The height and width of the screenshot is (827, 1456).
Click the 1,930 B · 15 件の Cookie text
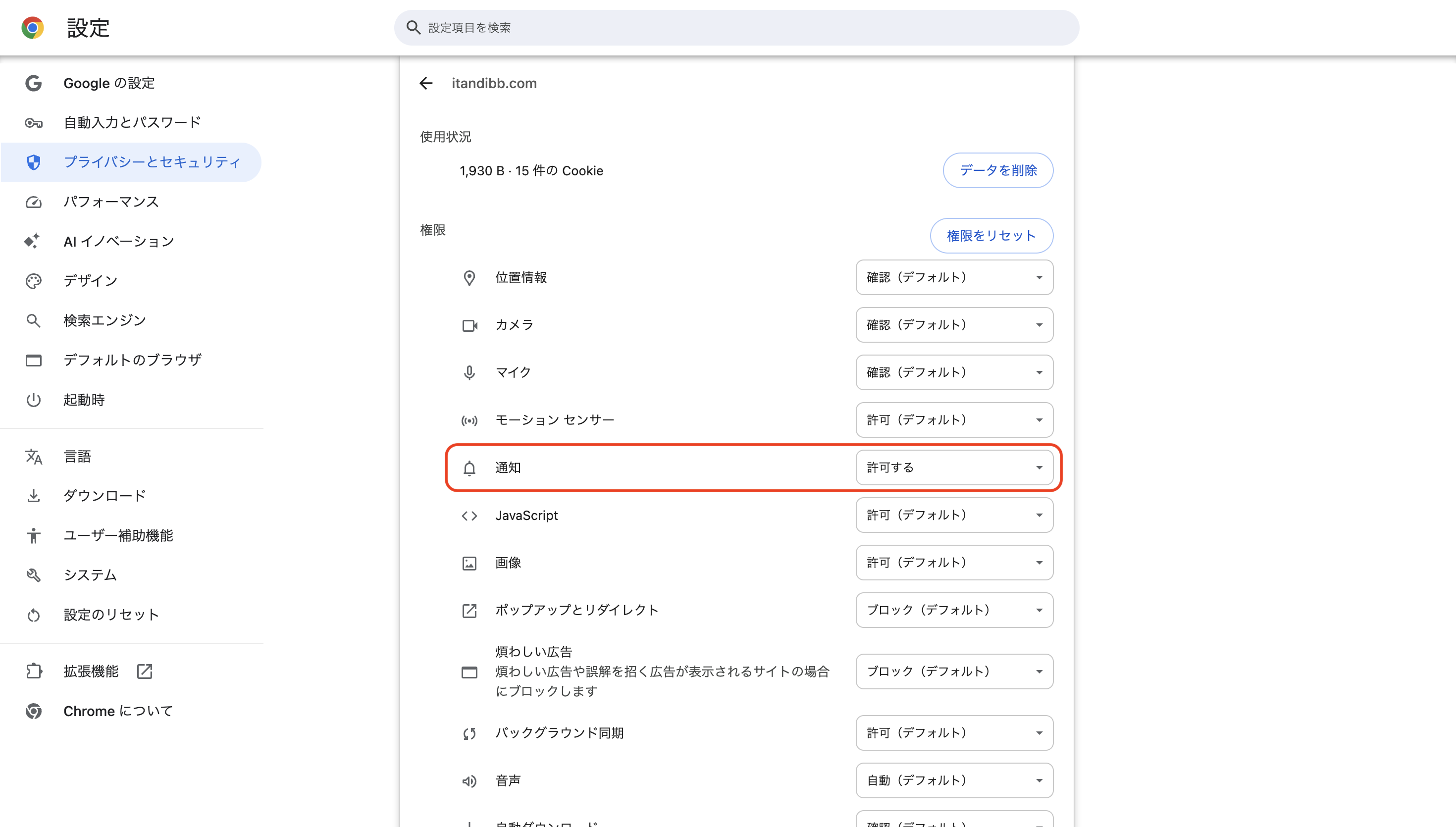click(531, 171)
